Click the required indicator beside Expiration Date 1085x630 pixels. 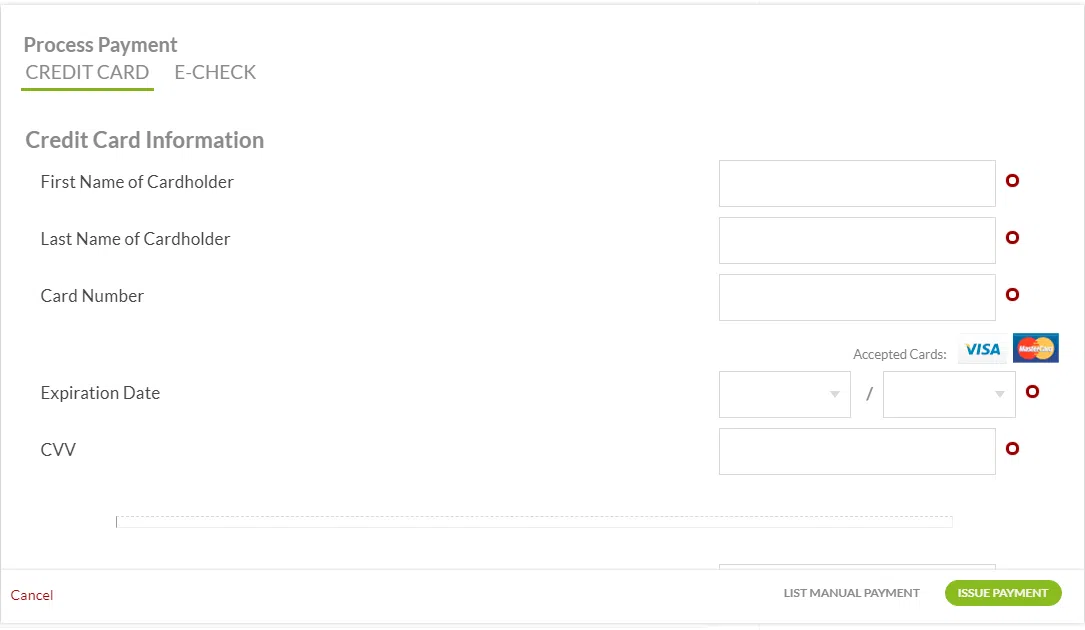point(1033,393)
